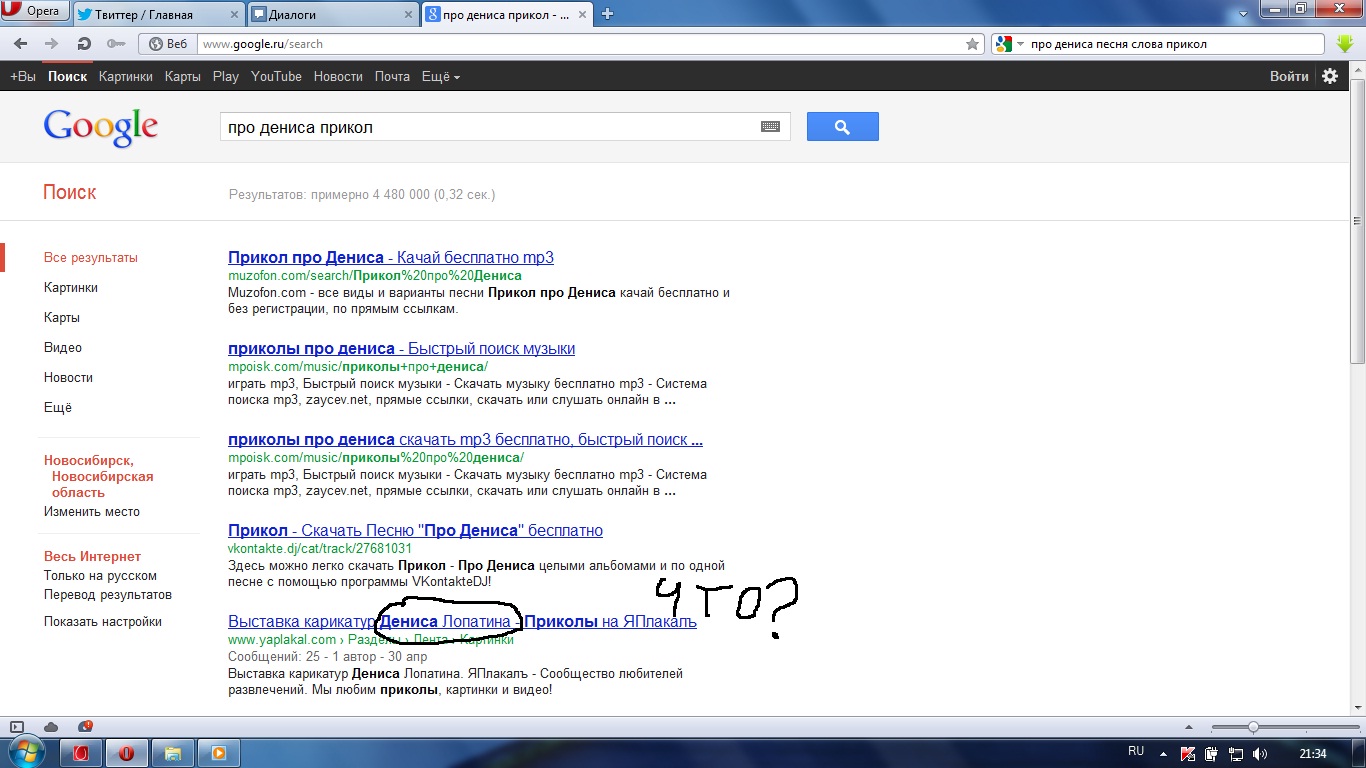Select Все результаты in the left sidebar
1366x768 pixels.
91,257
